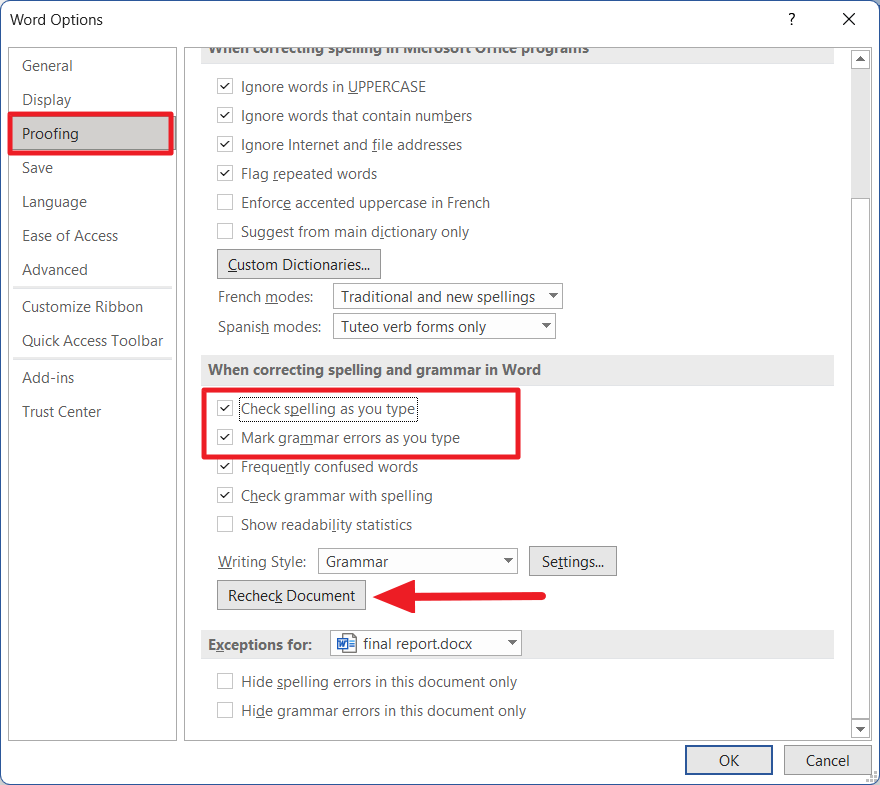Disable "Ignore words in UPPERCASE"
Image resolution: width=880 pixels, height=785 pixels.
click(x=225, y=86)
